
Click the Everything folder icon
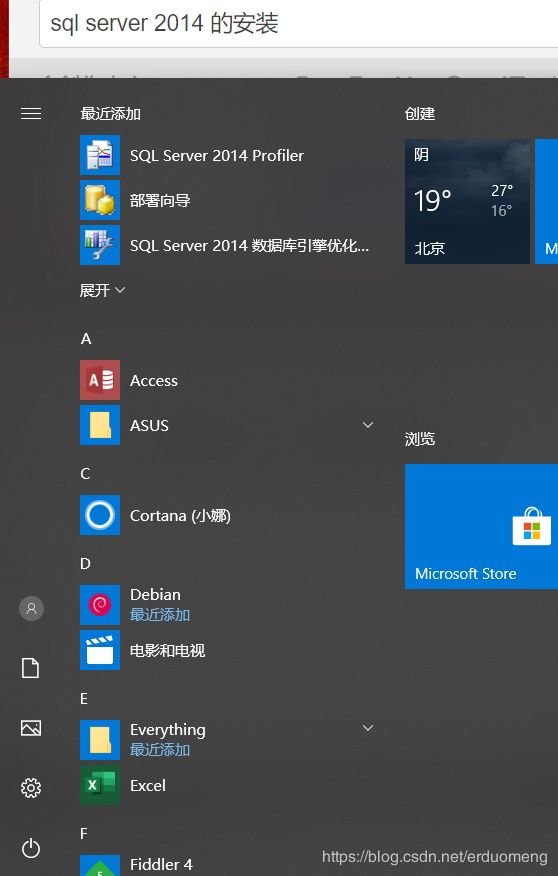[x=100, y=740]
